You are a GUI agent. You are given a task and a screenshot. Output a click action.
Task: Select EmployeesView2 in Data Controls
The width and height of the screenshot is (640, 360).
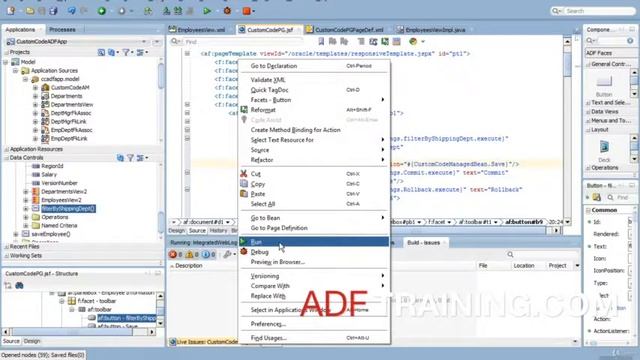pos(61,200)
